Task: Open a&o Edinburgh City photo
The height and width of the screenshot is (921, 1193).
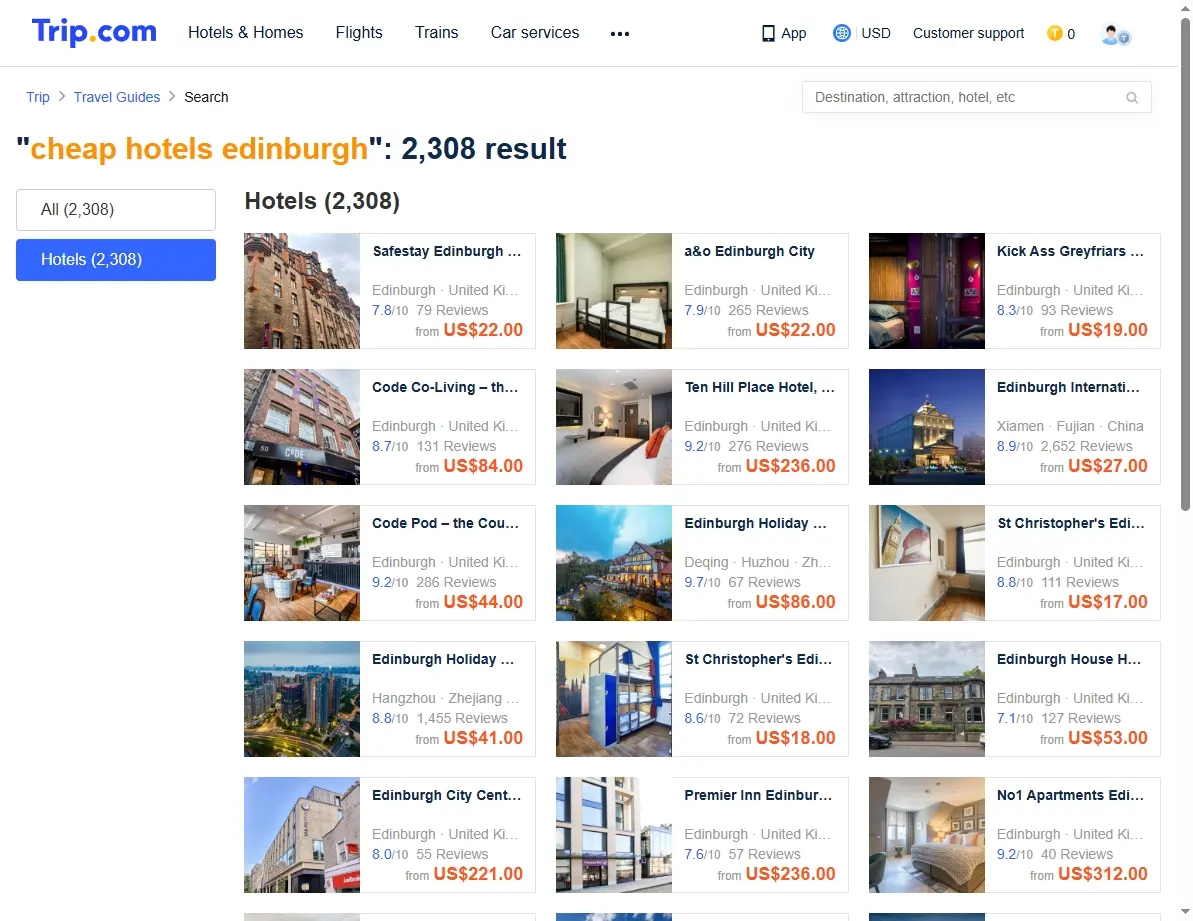Action: pyautogui.click(x=614, y=291)
